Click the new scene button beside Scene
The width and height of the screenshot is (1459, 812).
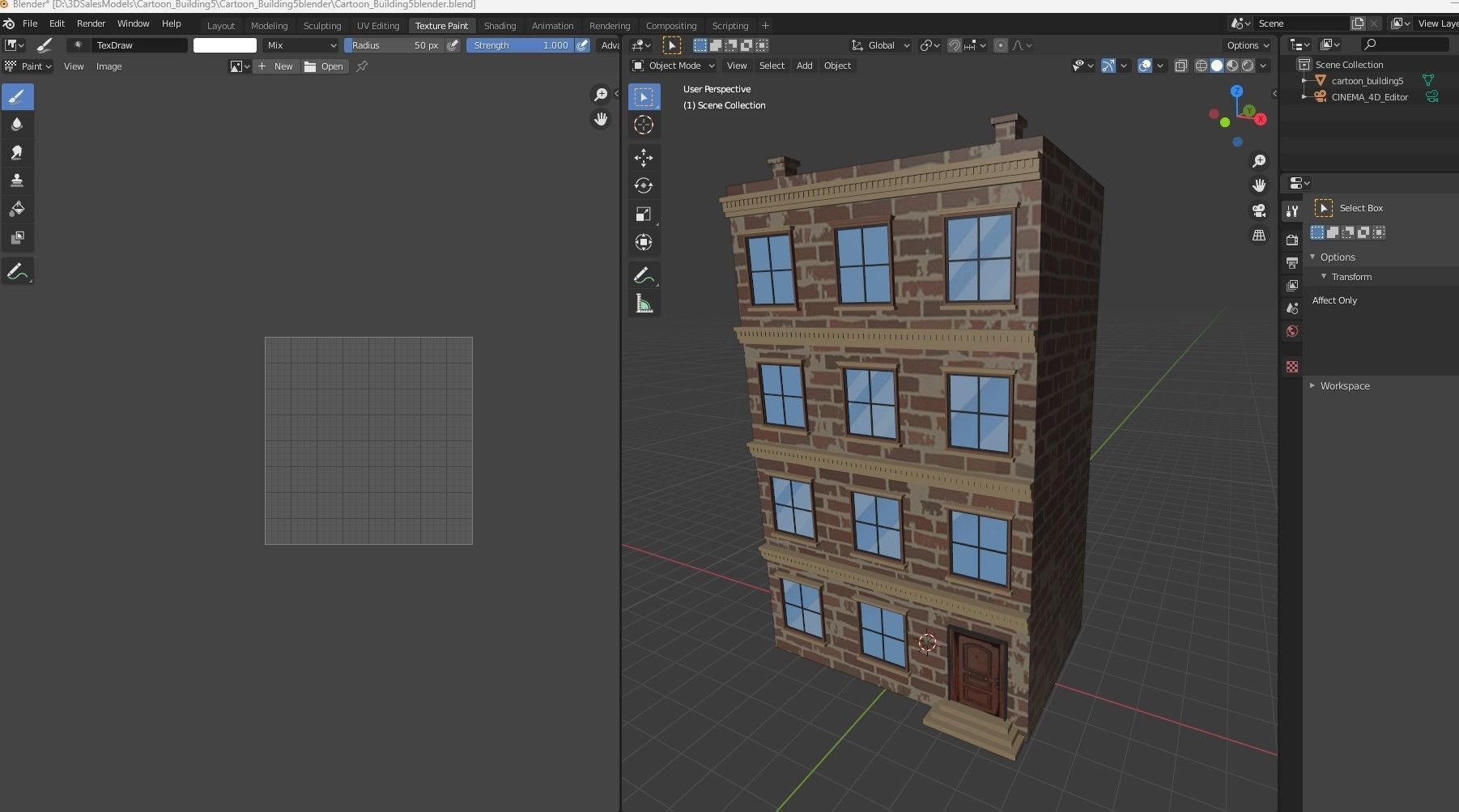coord(1359,23)
